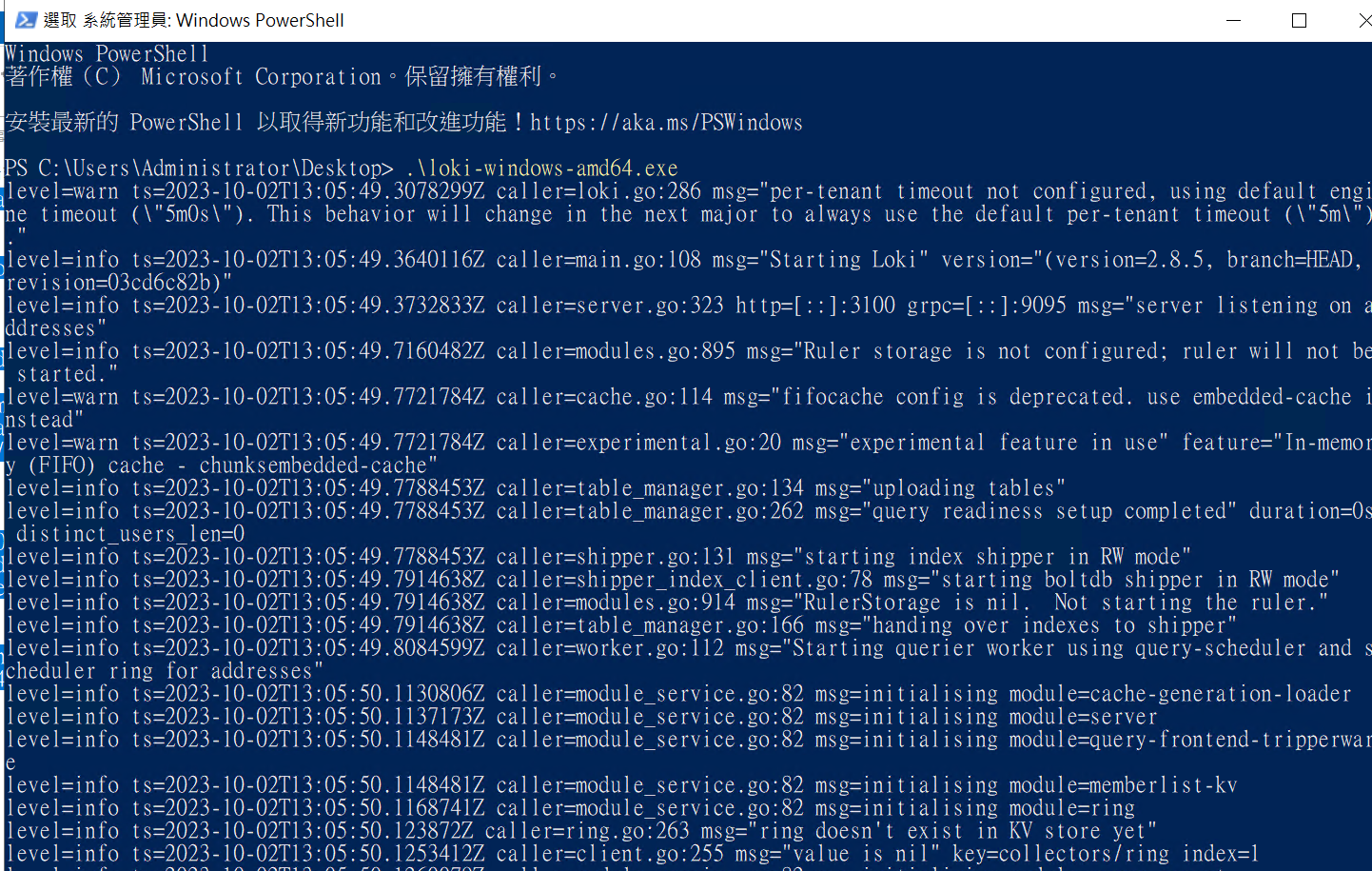The height and width of the screenshot is (871, 1372).
Task: Click 'caller=worker.go:112' log text
Action: (x=610, y=648)
